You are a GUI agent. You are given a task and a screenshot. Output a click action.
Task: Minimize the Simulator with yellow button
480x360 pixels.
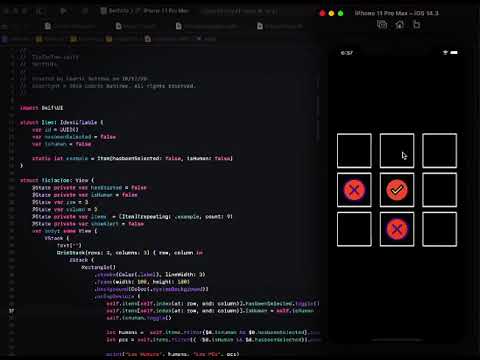(x=331, y=14)
